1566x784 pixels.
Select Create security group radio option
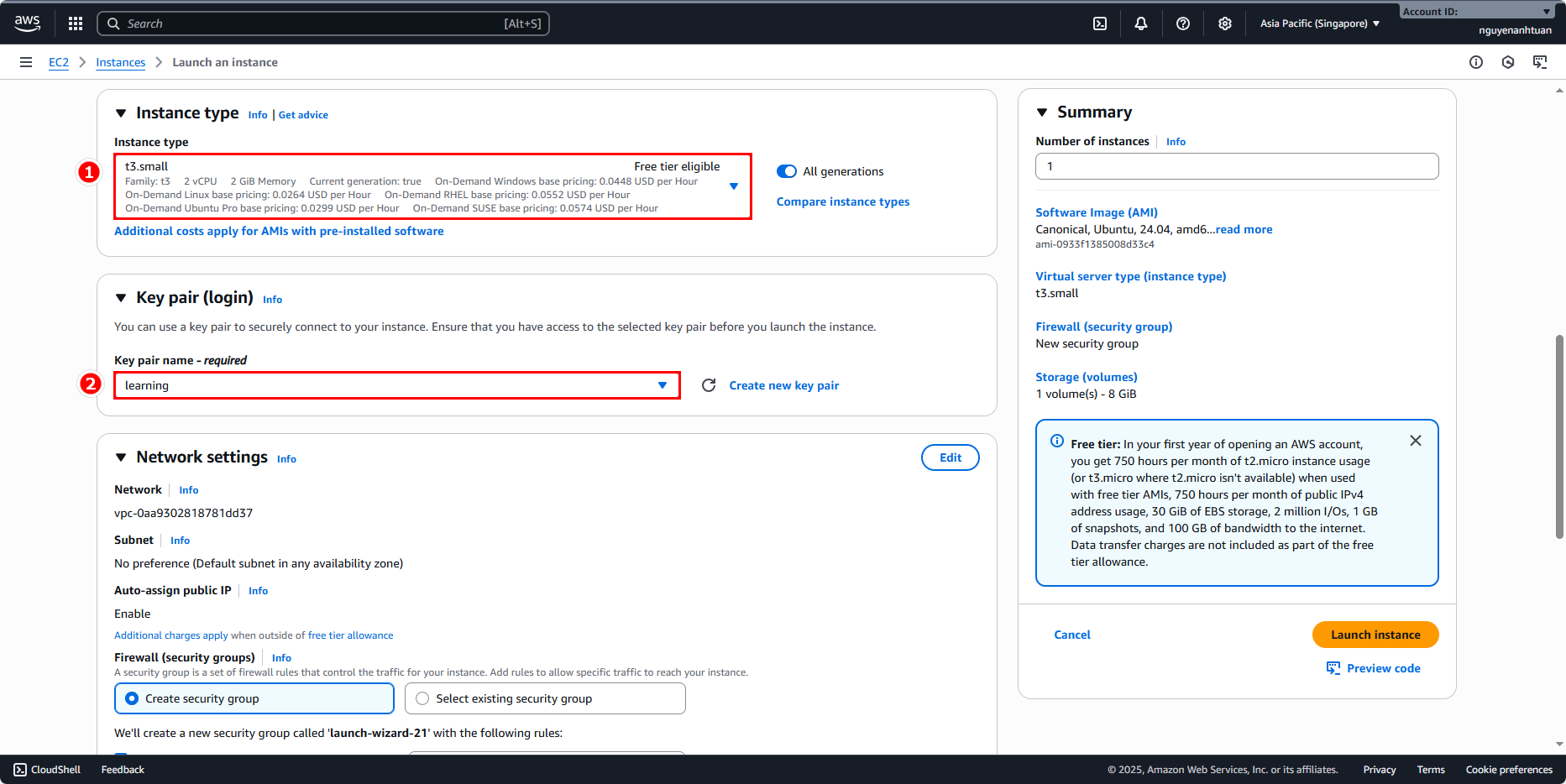point(132,698)
